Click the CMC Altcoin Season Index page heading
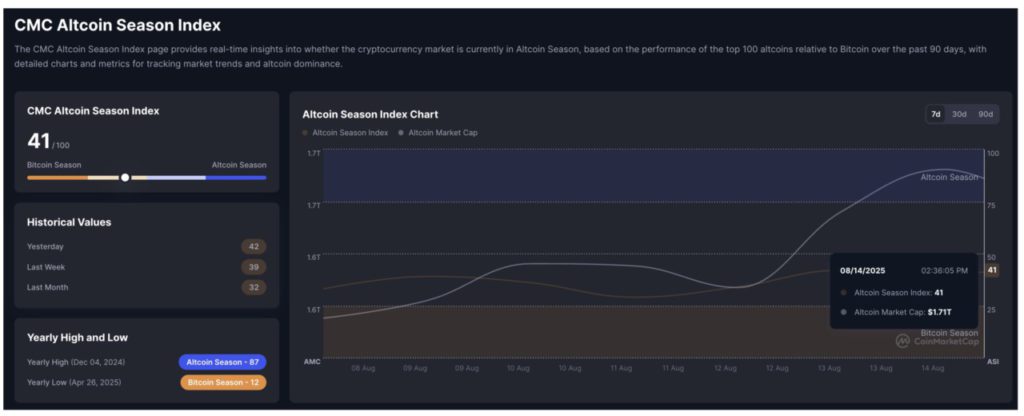 point(118,25)
